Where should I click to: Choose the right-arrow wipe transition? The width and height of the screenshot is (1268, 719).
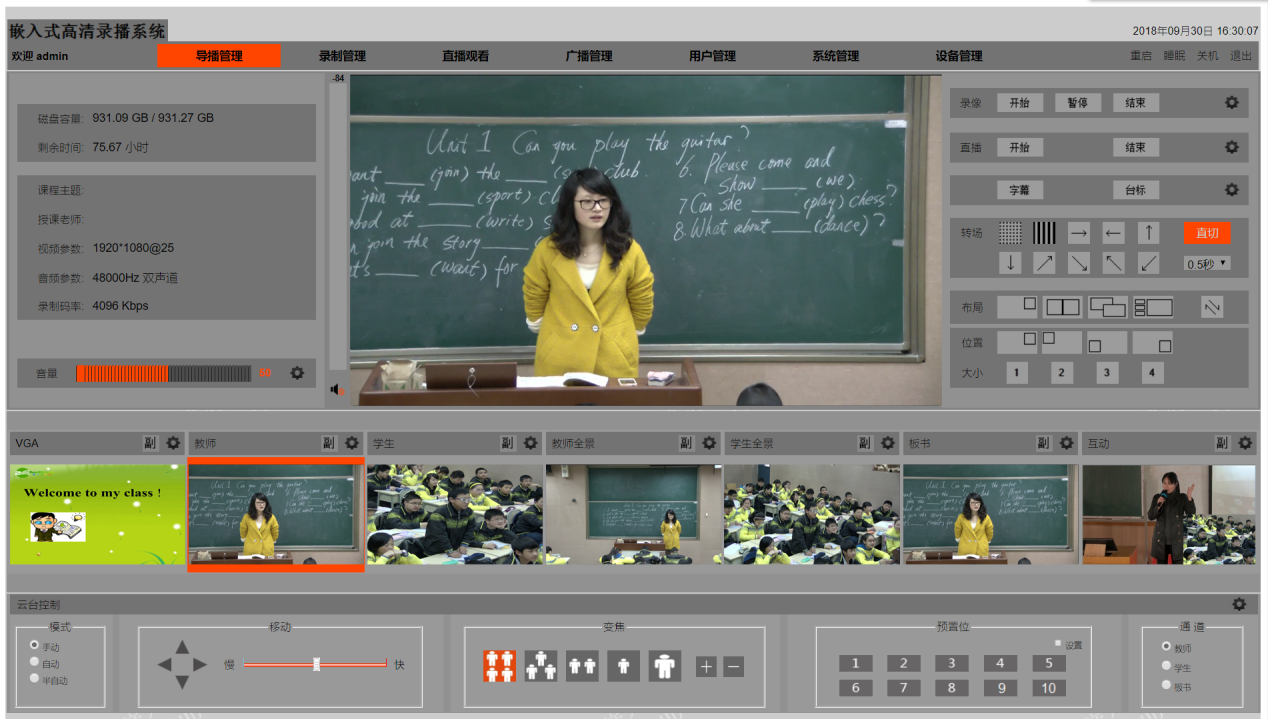pos(1078,233)
